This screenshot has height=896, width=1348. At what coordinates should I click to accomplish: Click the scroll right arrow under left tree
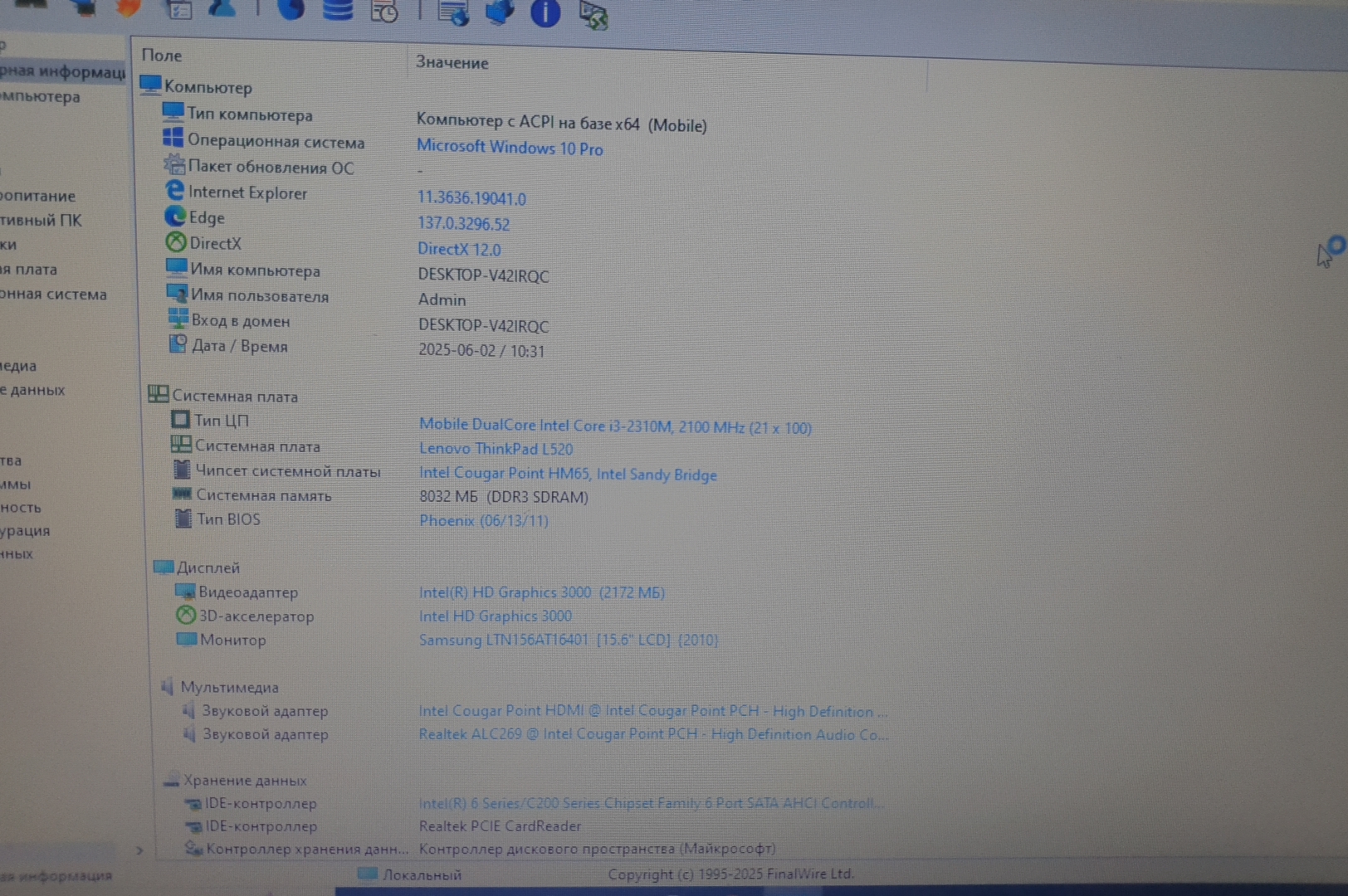(139, 850)
